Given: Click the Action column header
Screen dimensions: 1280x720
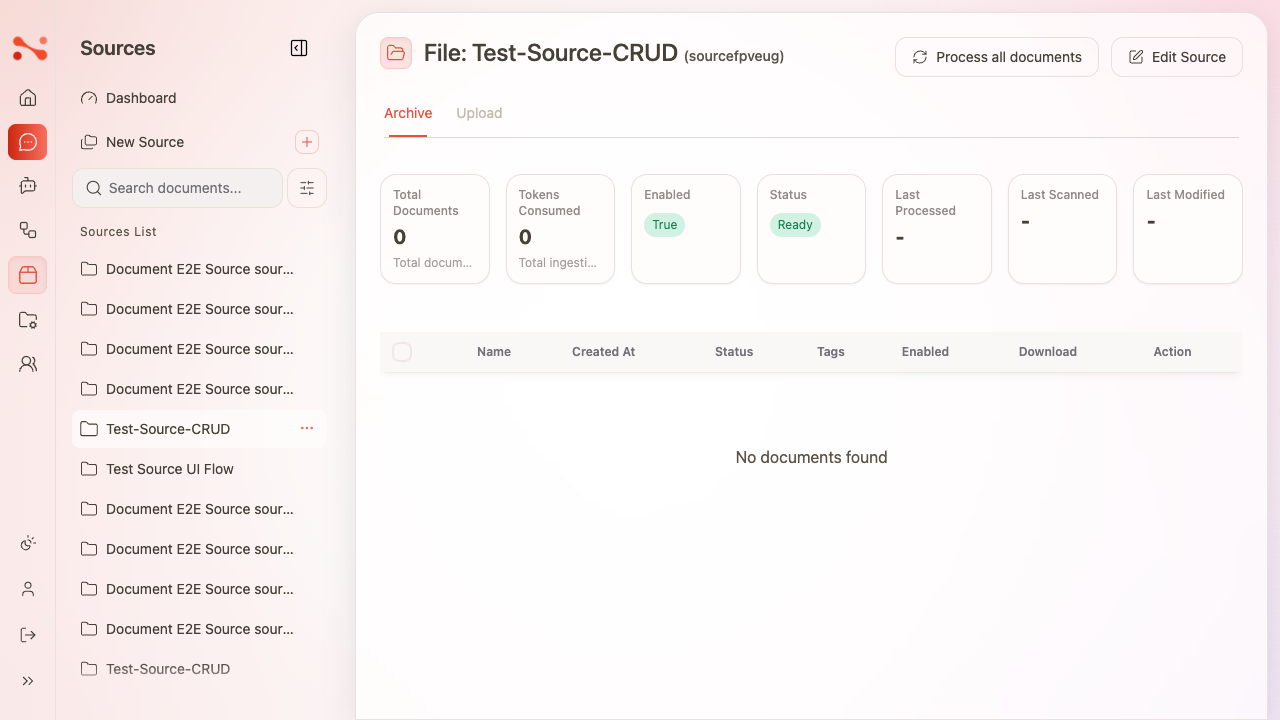Looking at the screenshot, I should point(1172,352).
